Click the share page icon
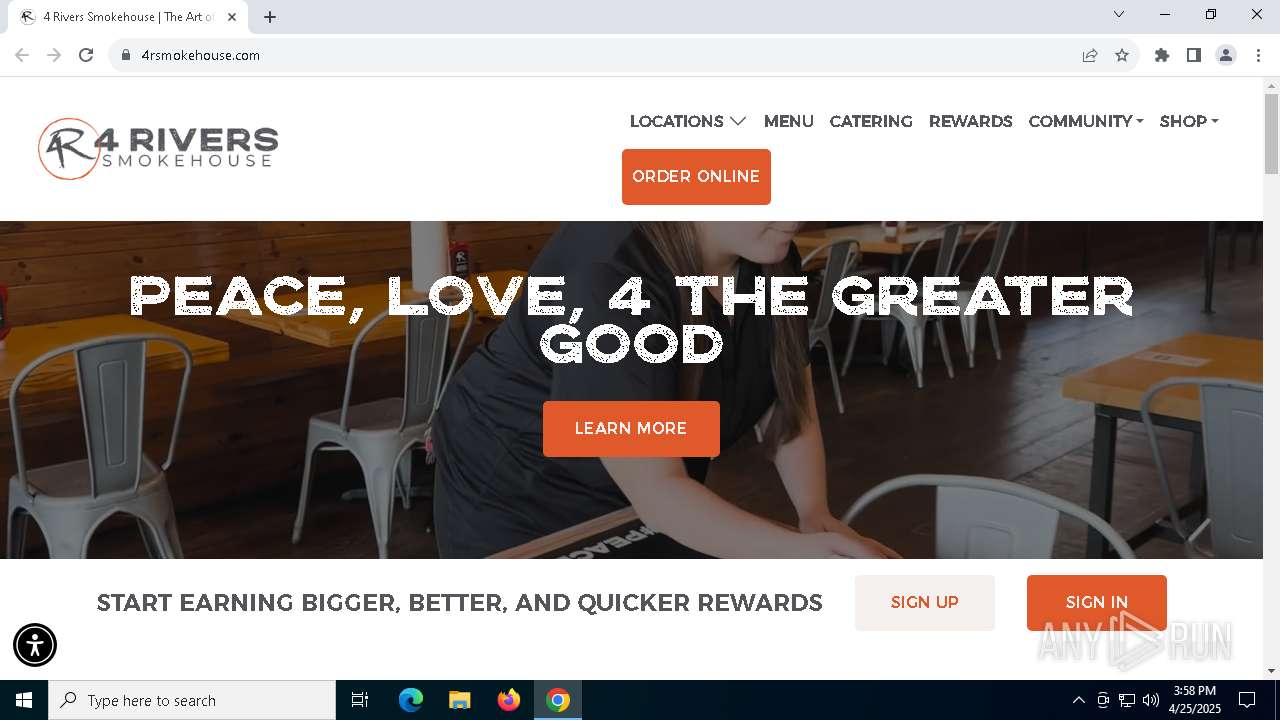1280x720 pixels. coord(1090,55)
